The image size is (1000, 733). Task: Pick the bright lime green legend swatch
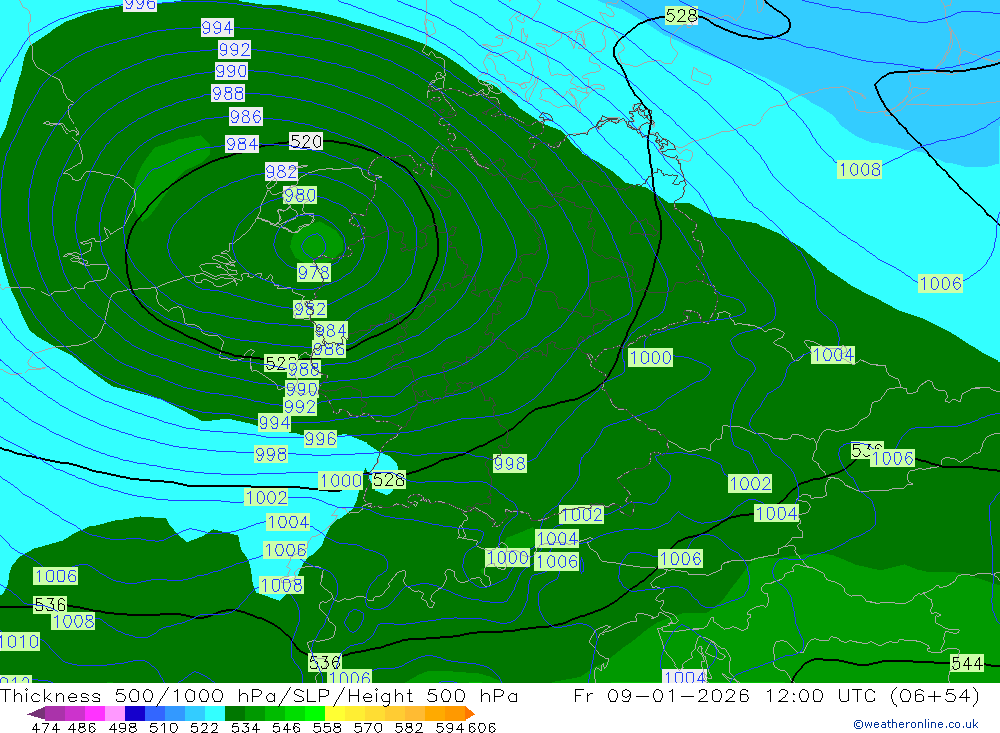tap(315, 713)
